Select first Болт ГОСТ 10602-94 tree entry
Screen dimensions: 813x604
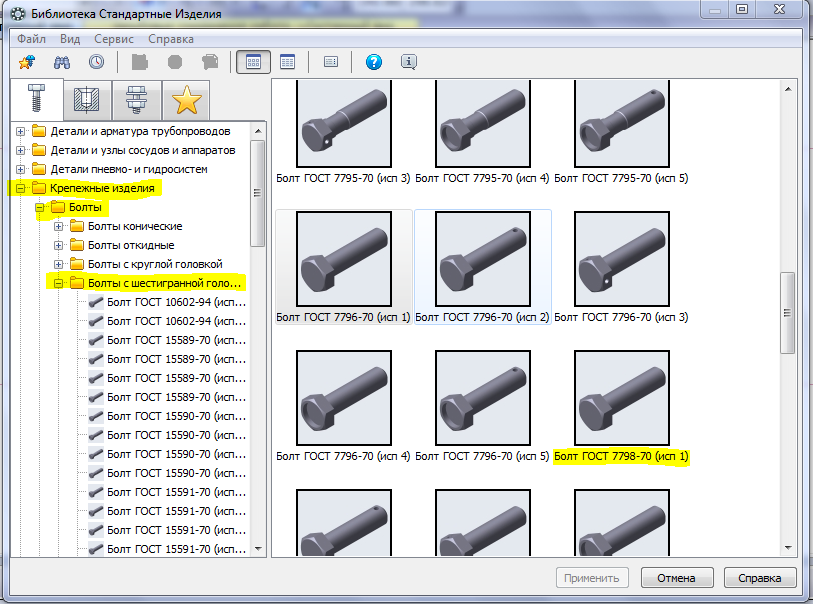tap(167, 302)
